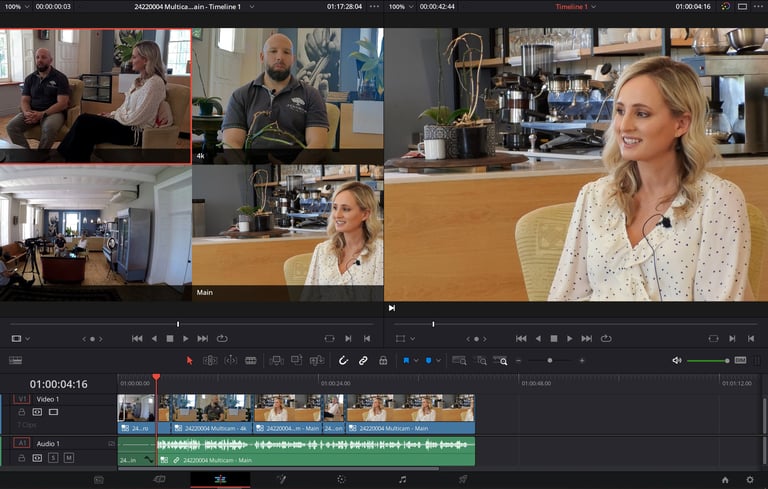Stop playback in the timeline viewer
The image size is (768, 489).
pos(554,339)
